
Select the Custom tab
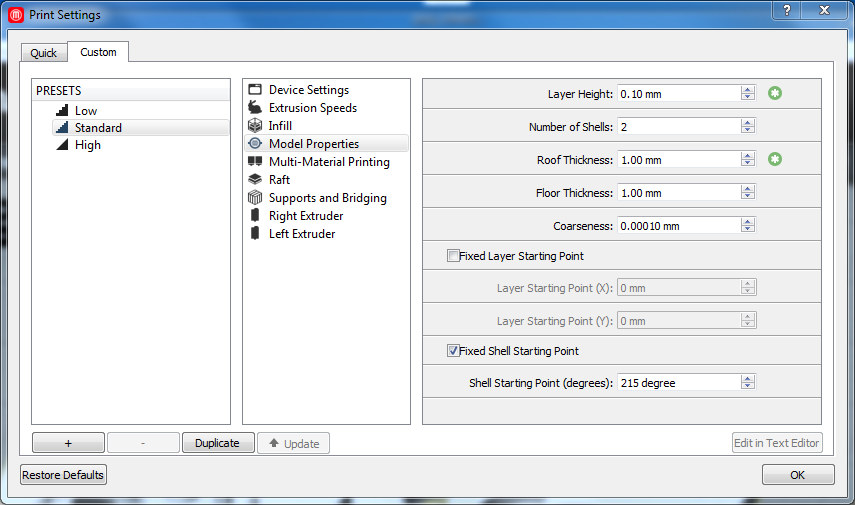98,52
